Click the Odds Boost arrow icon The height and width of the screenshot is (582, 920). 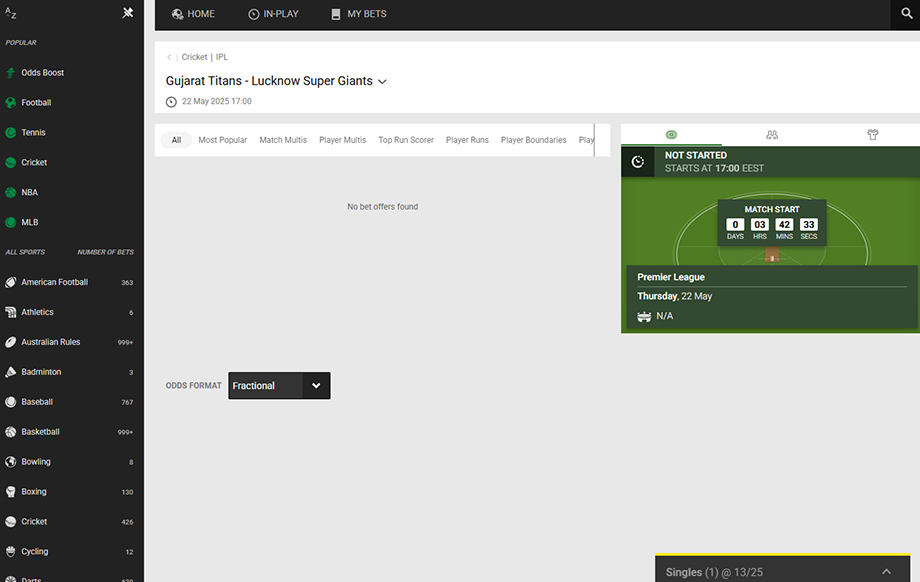point(11,73)
